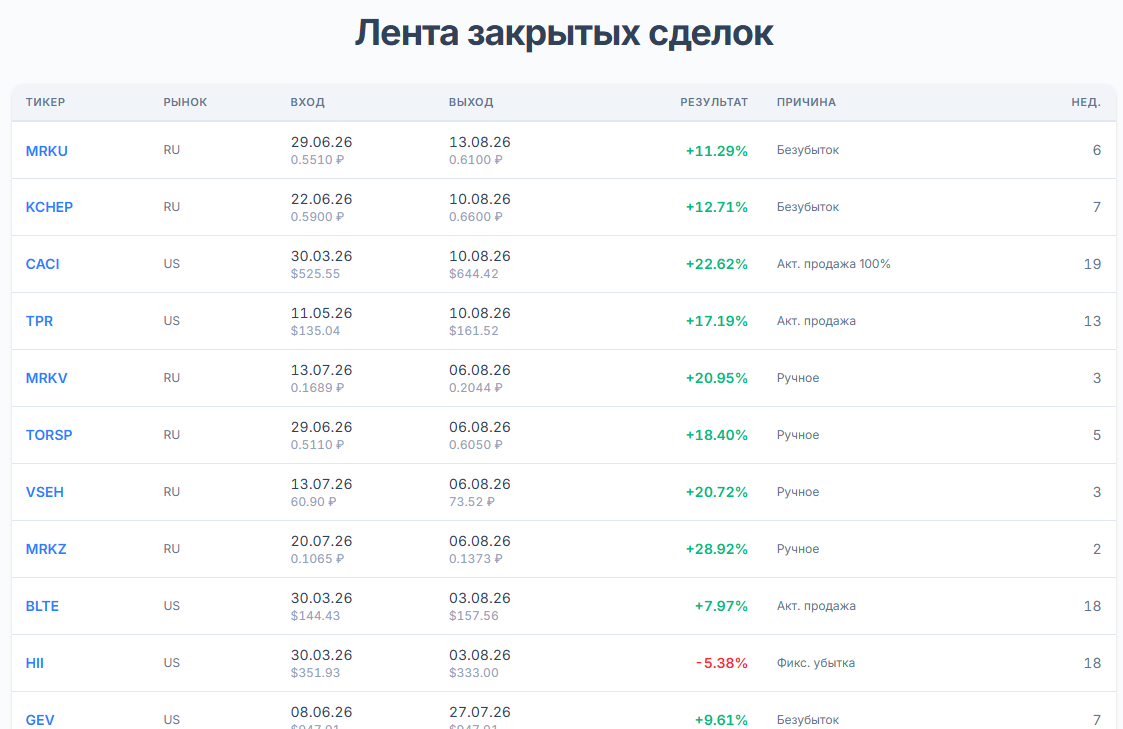
Task: Click the НЕД. column header
Action: [1086, 102]
